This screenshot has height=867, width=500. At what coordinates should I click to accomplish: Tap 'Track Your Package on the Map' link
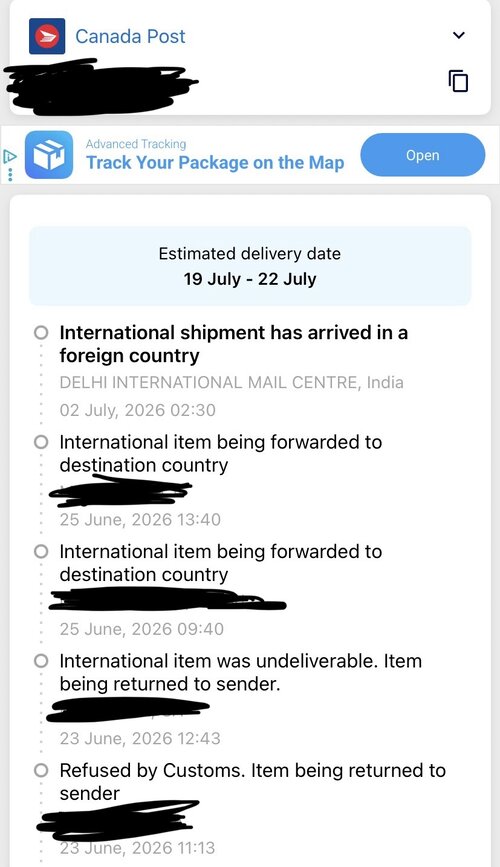[x=215, y=163]
